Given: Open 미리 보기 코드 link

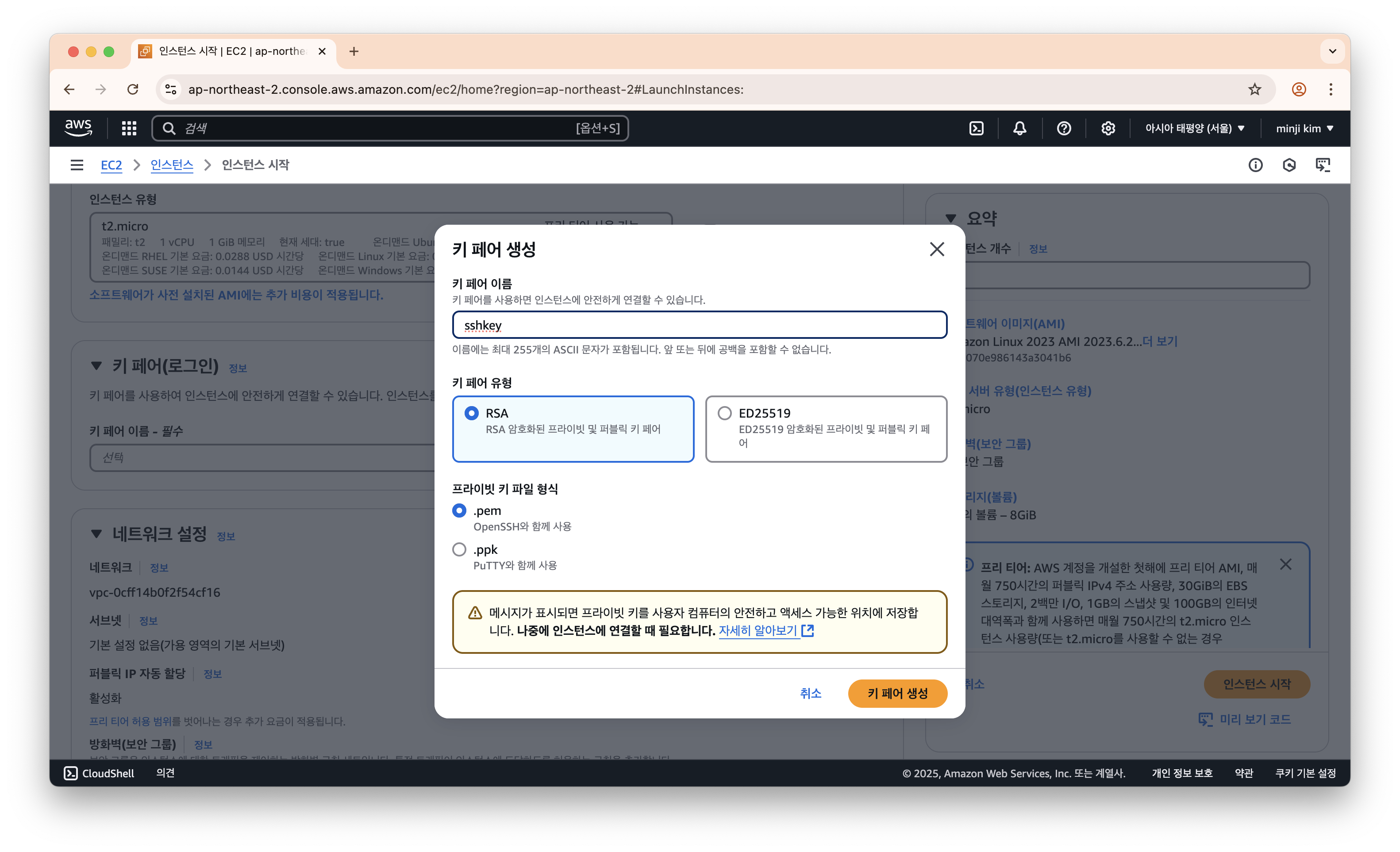Looking at the screenshot, I should [1245, 719].
